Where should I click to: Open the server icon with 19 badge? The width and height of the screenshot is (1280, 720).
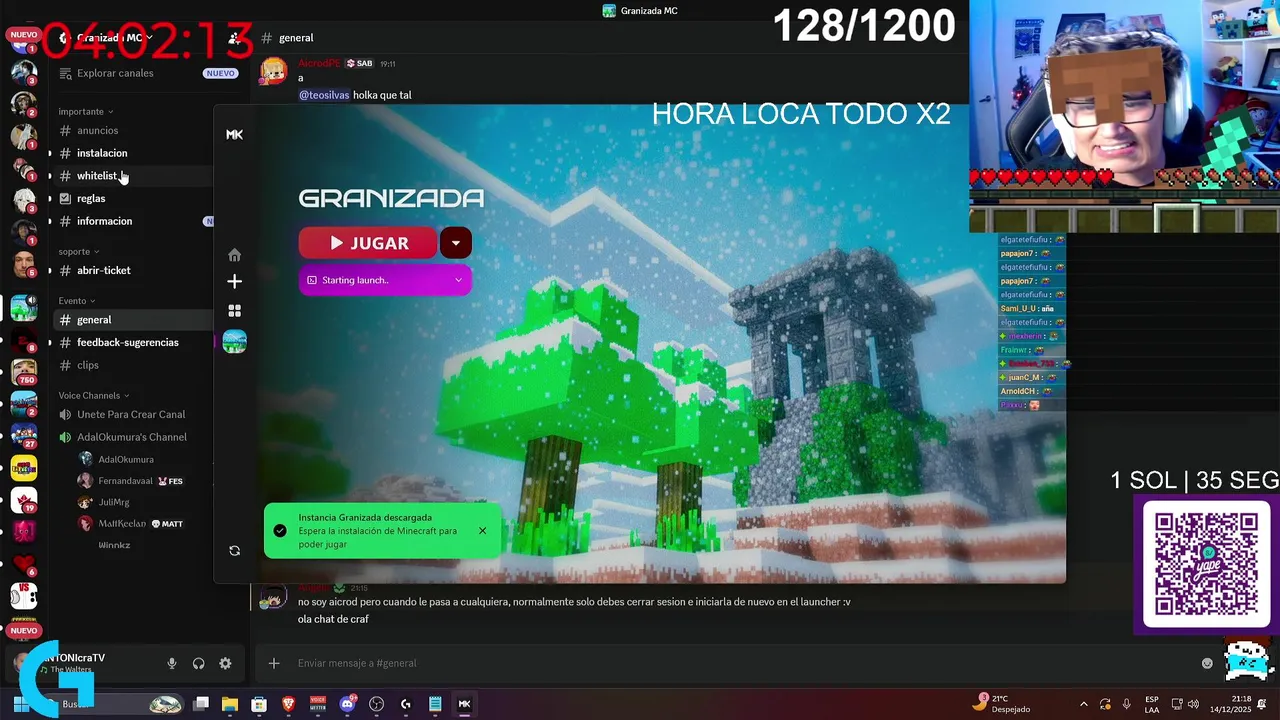(24, 499)
